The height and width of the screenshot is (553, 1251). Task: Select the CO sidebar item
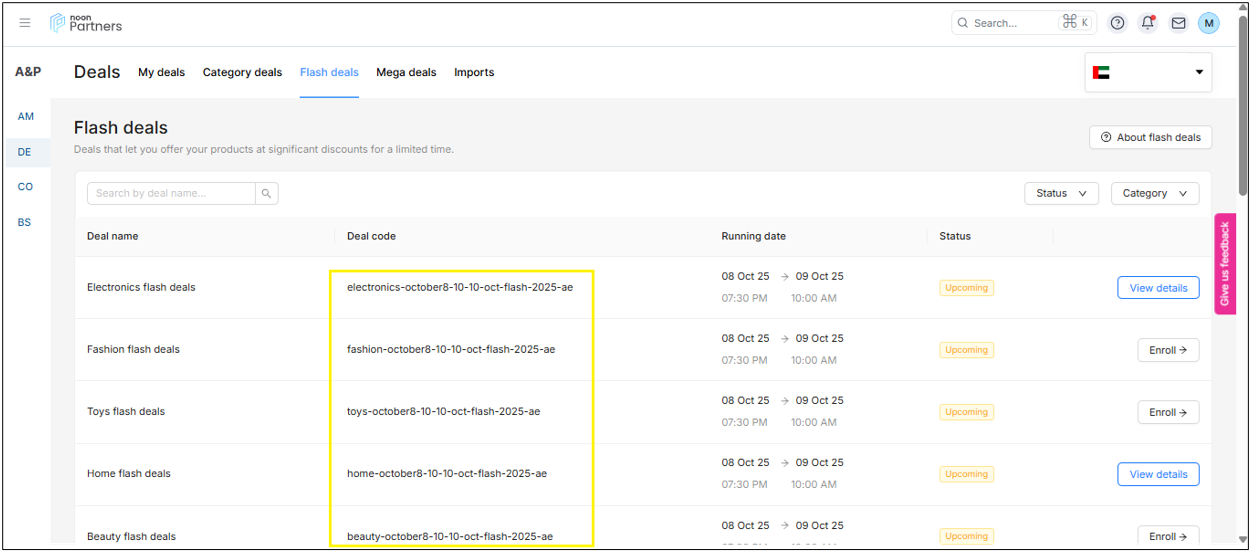26,187
